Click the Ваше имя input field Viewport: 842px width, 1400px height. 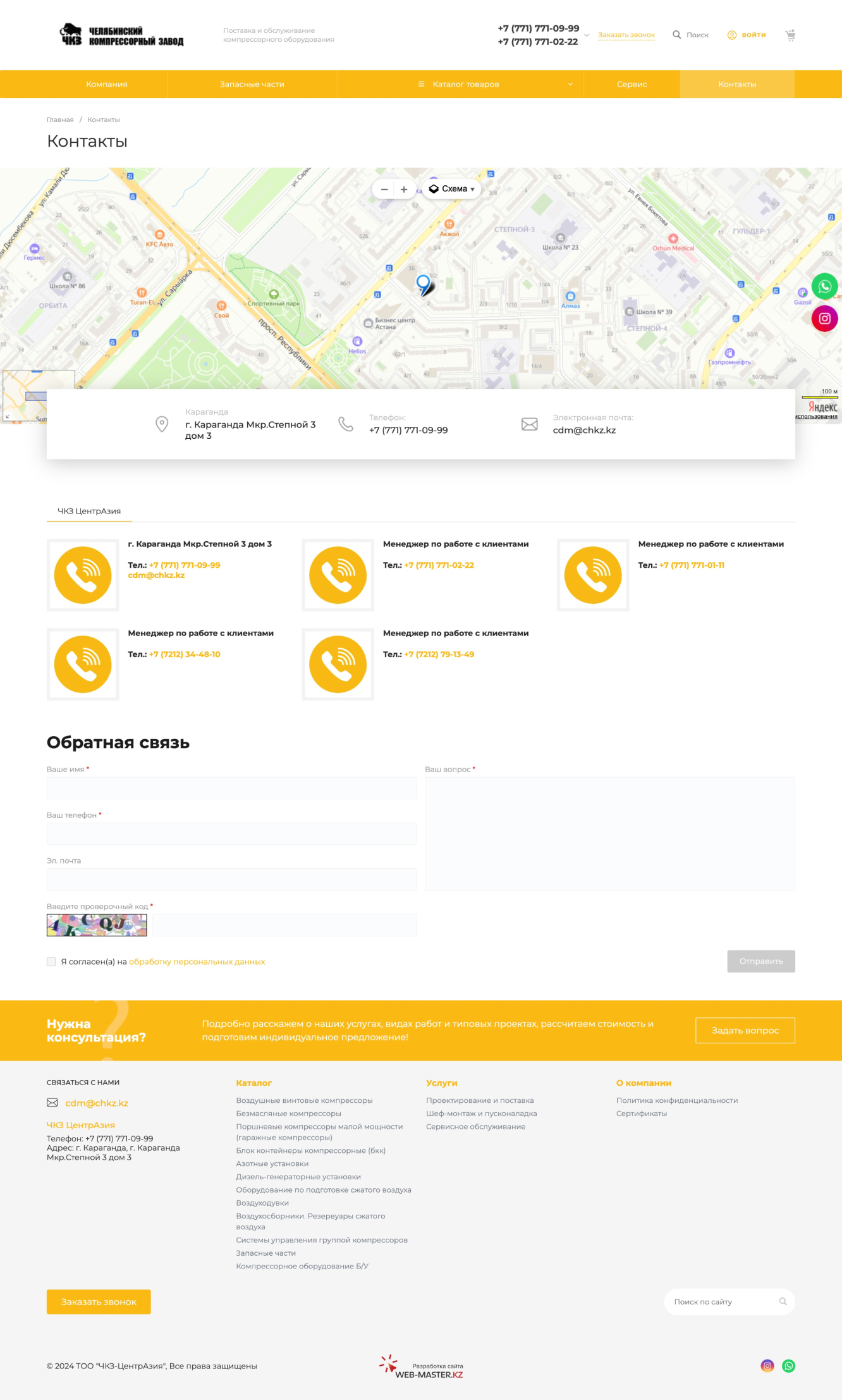click(x=231, y=788)
